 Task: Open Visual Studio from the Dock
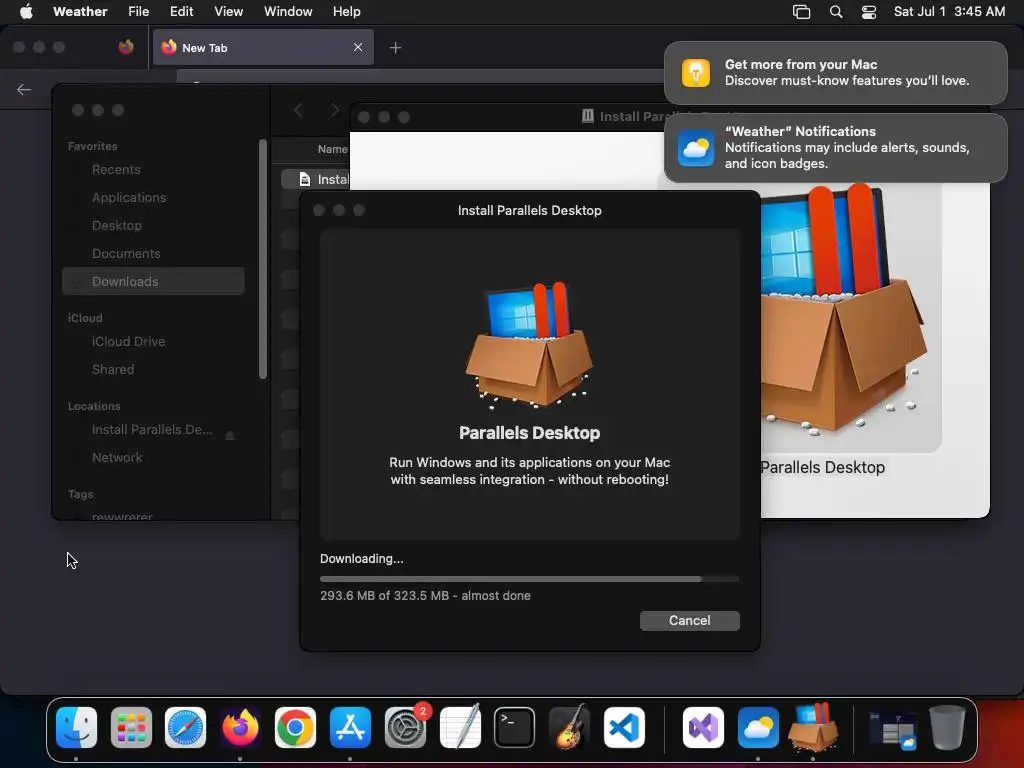click(703, 728)
